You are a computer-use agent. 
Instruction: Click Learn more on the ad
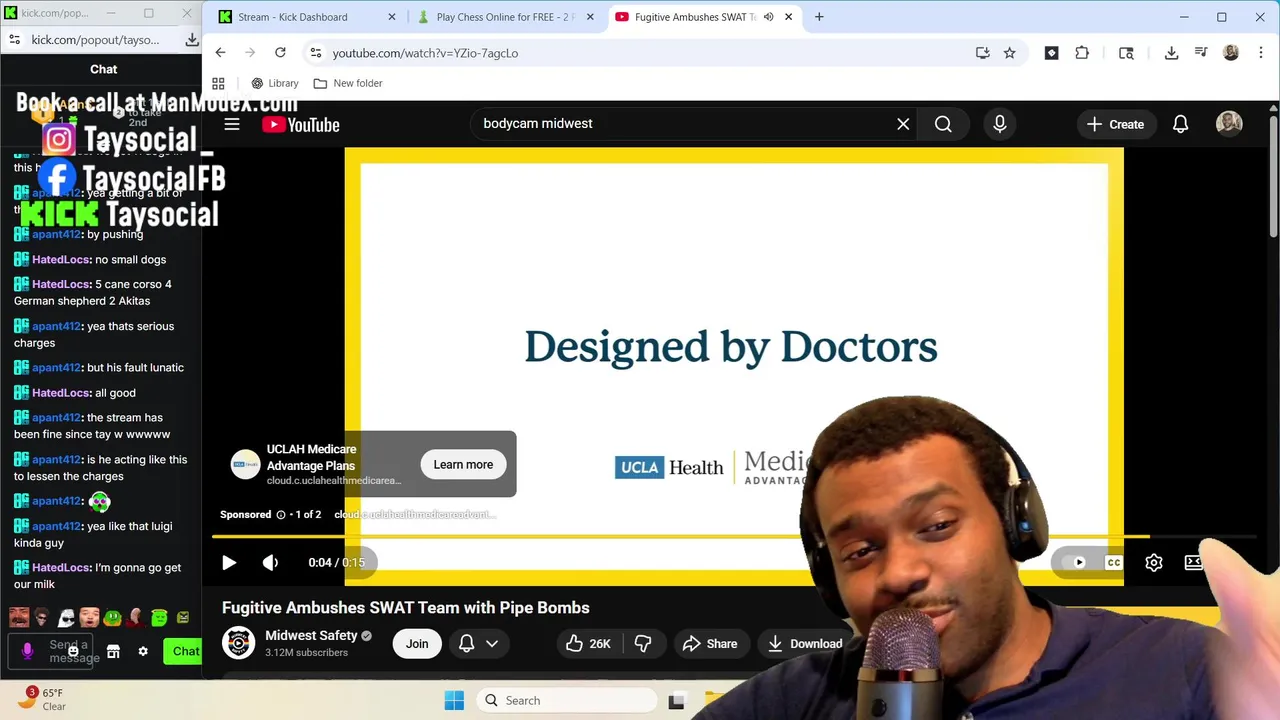click(463, 464)
